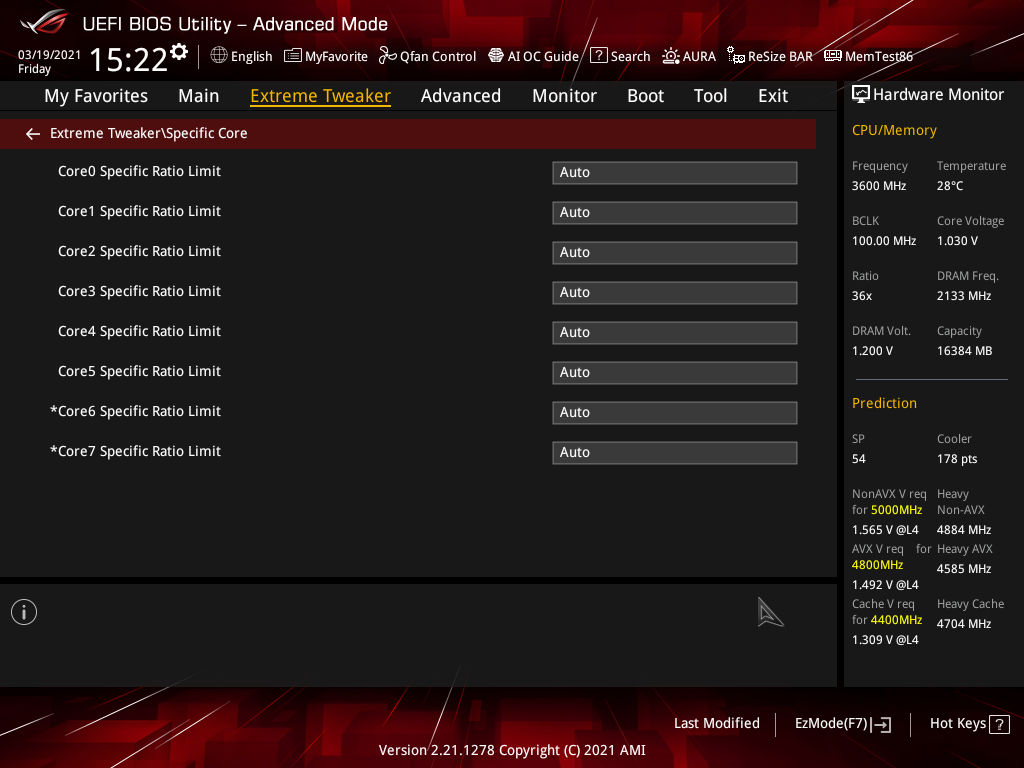Click the 28°C temperature value

950,186
